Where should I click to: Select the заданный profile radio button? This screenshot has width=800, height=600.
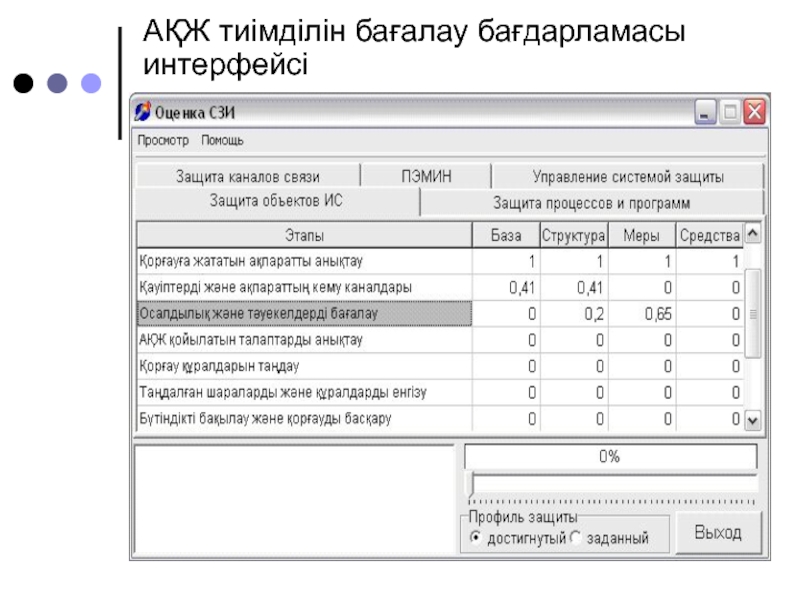coord(576,538)
